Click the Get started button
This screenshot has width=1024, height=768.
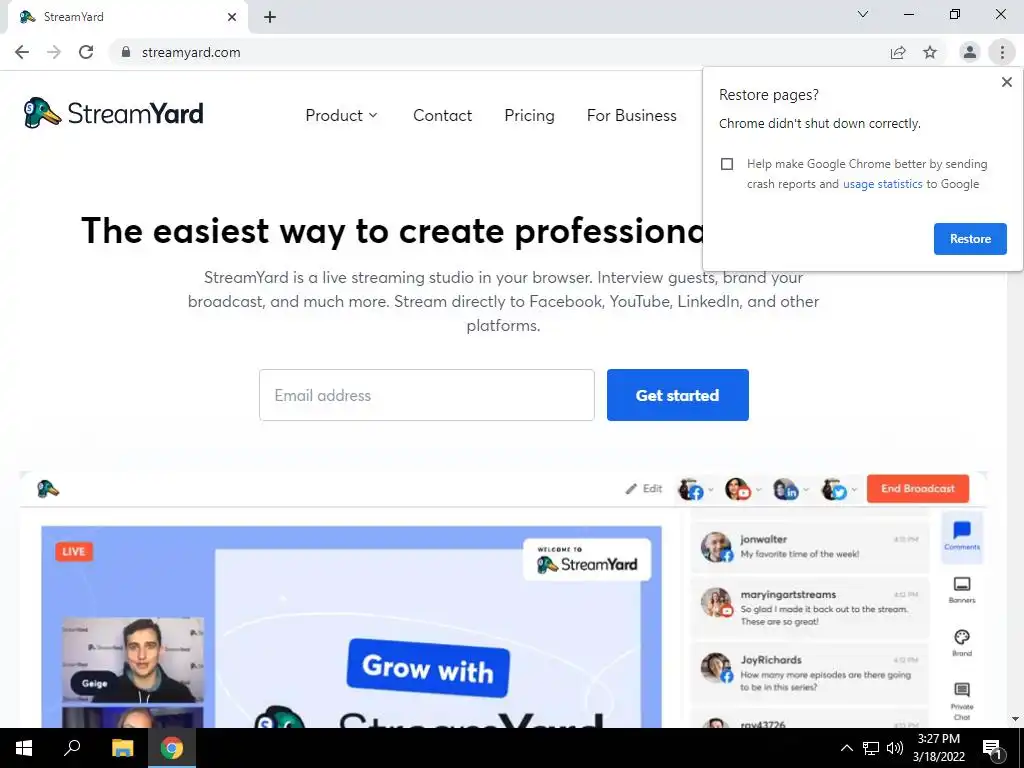point(677,395)
